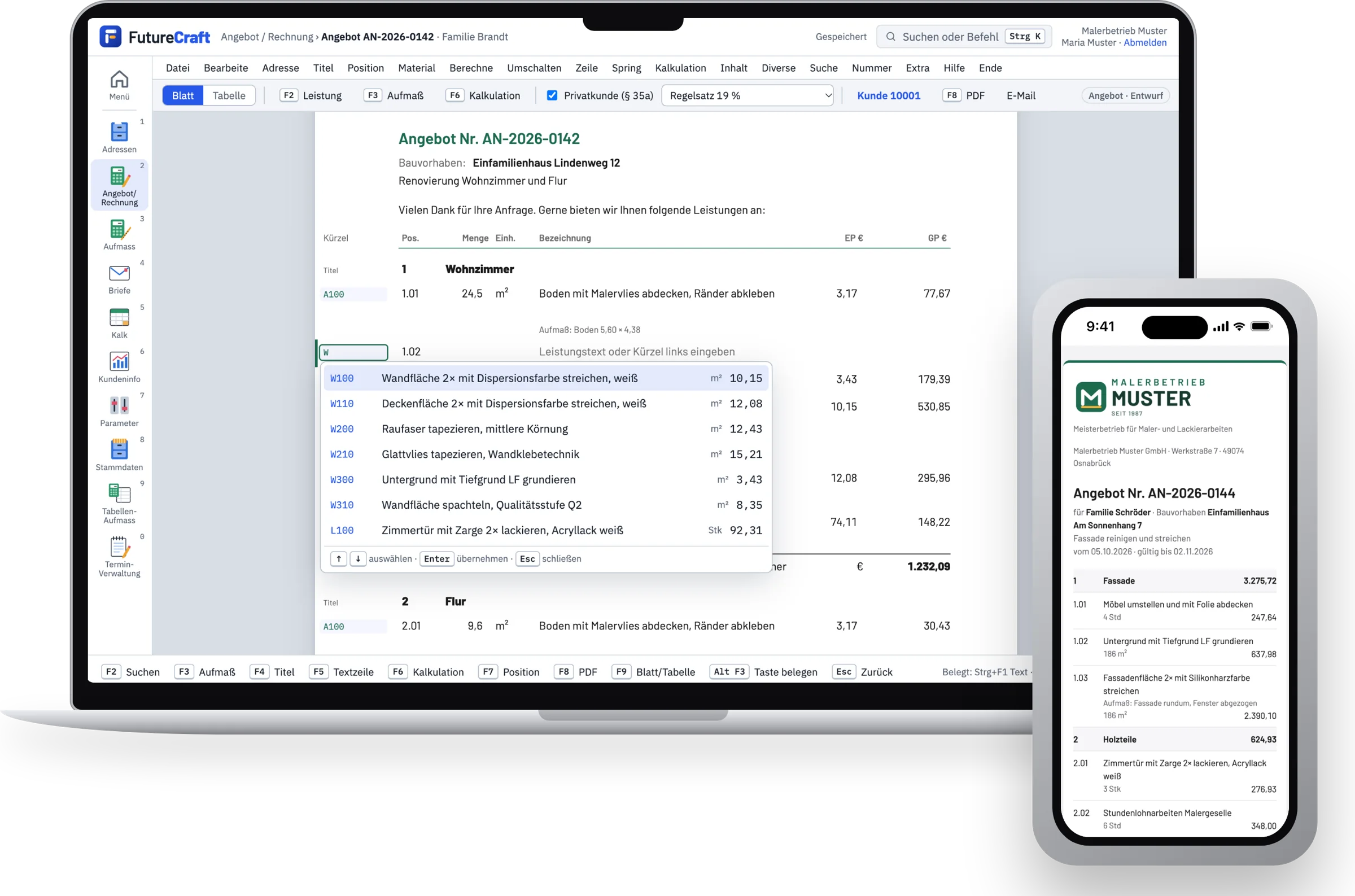Click F6 Kalkulation in top toolbar
The image size is (1355, 896).
point(483,95)
